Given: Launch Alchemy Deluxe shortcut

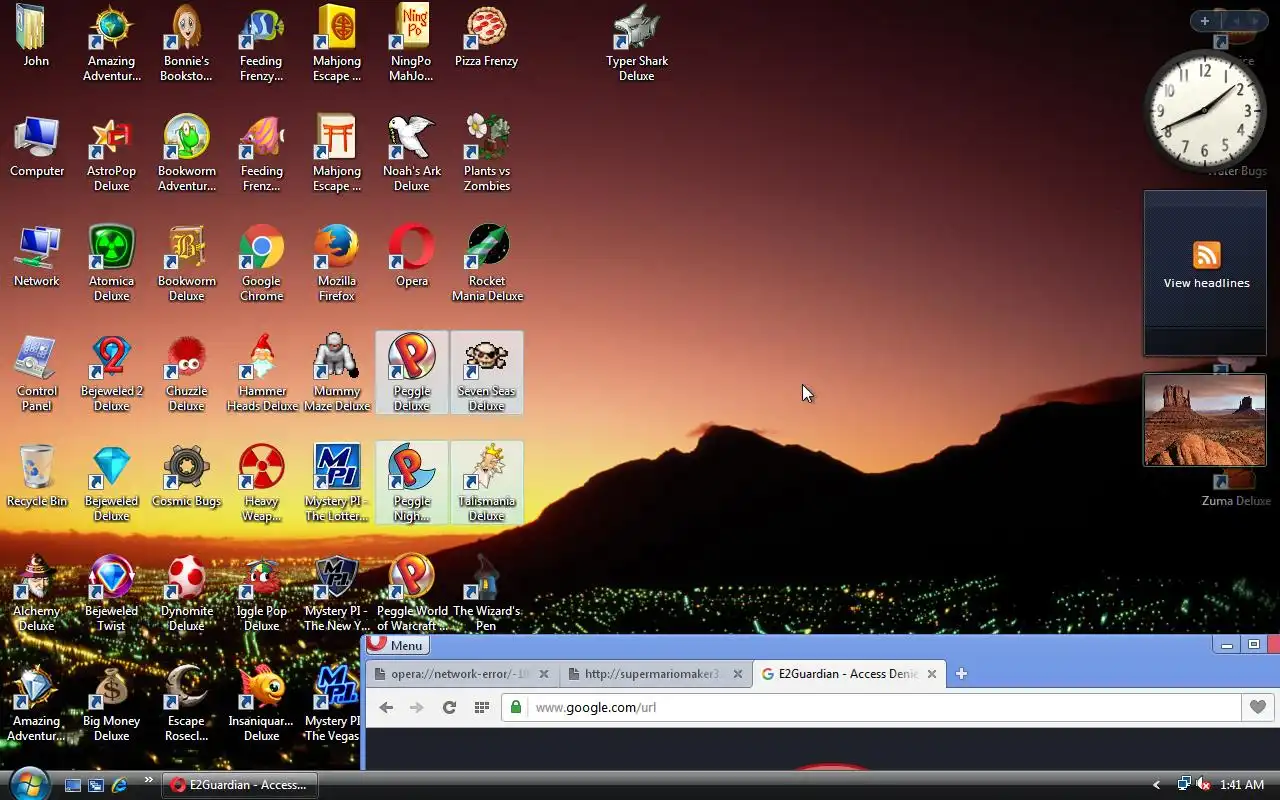Looking at the screenshot, I should (x=37, y=593).
